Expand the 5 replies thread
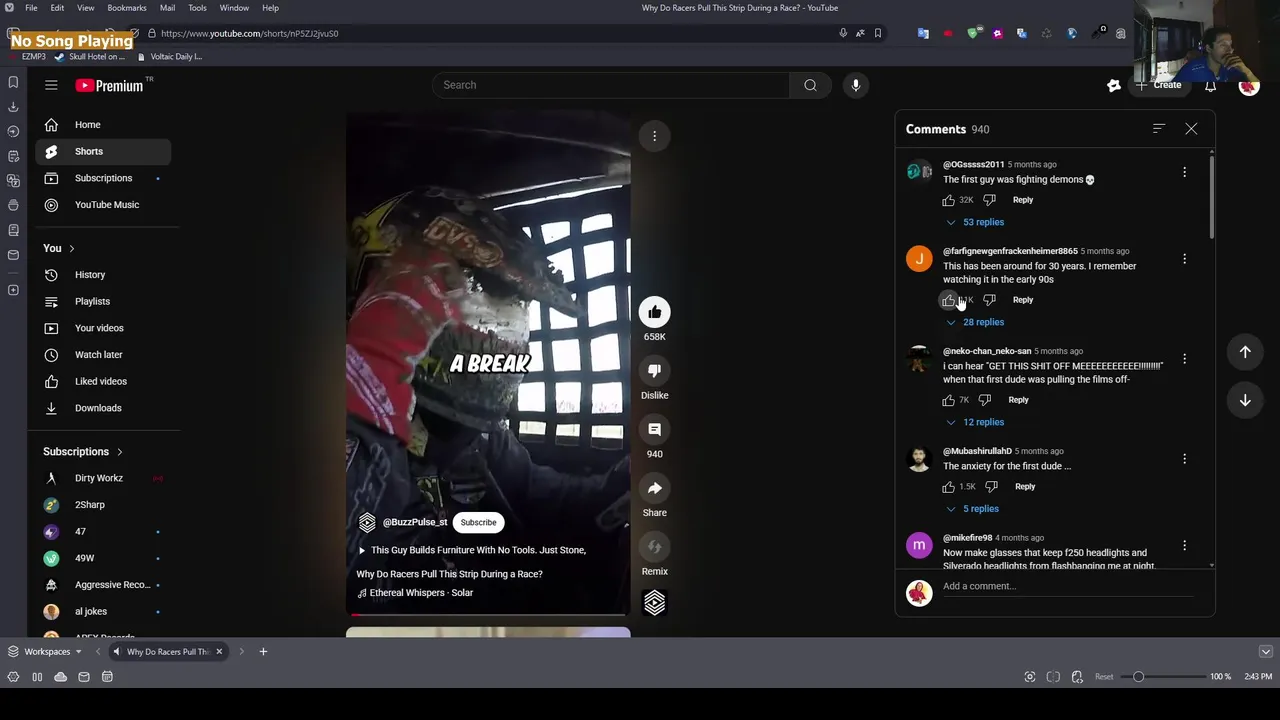Screen dimensions: 1280x720 [x=972, y=509]
